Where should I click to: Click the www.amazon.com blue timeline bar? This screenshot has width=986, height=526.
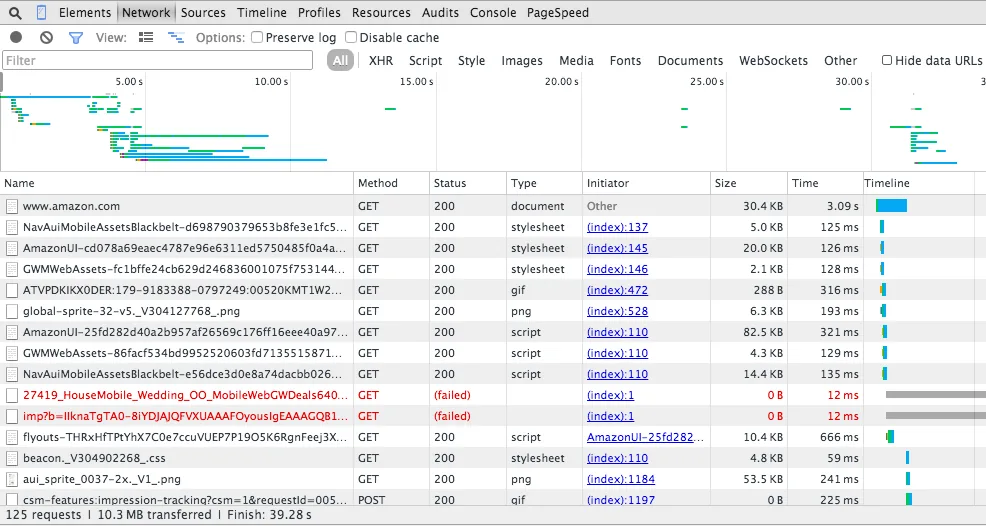click(x=891, y=206)
